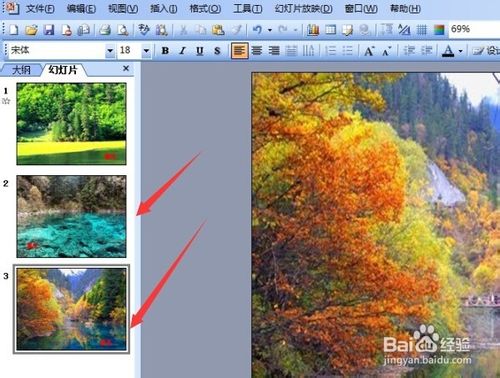500x378 pixels.
Task: Open the 编辑(E) menu
Action: tap(81, 9)
